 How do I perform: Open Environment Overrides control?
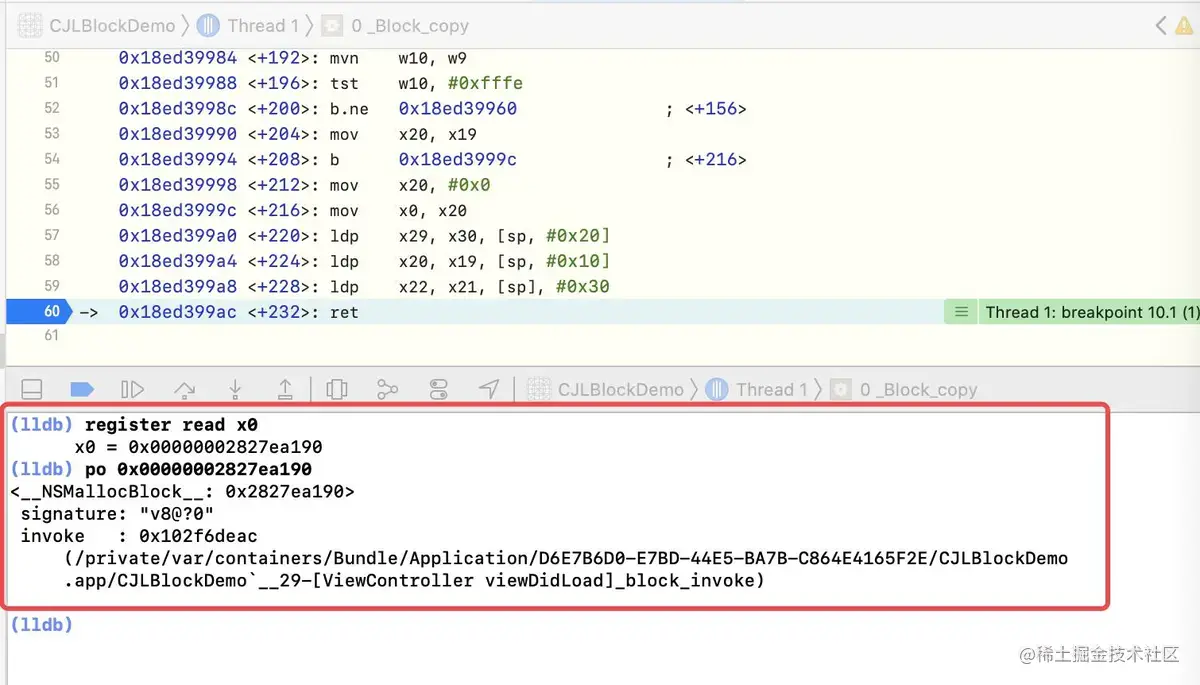click(x=438, y=389)
